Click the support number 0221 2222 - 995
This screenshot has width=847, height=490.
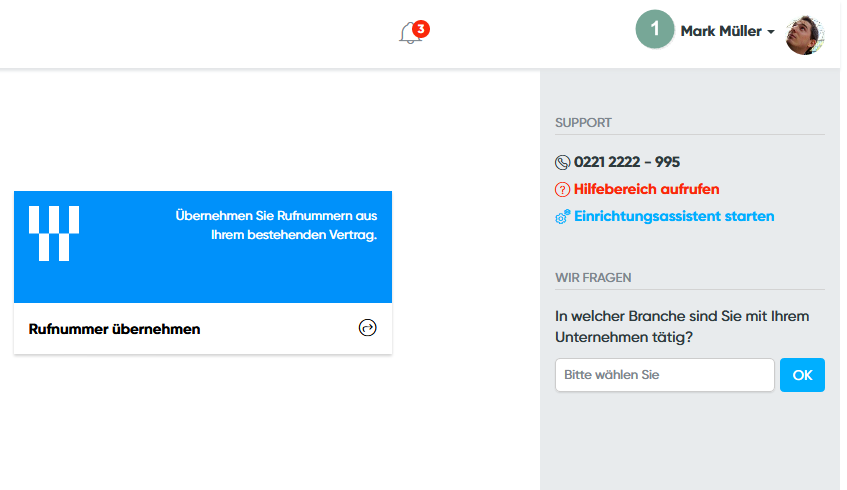pos(627,162)
